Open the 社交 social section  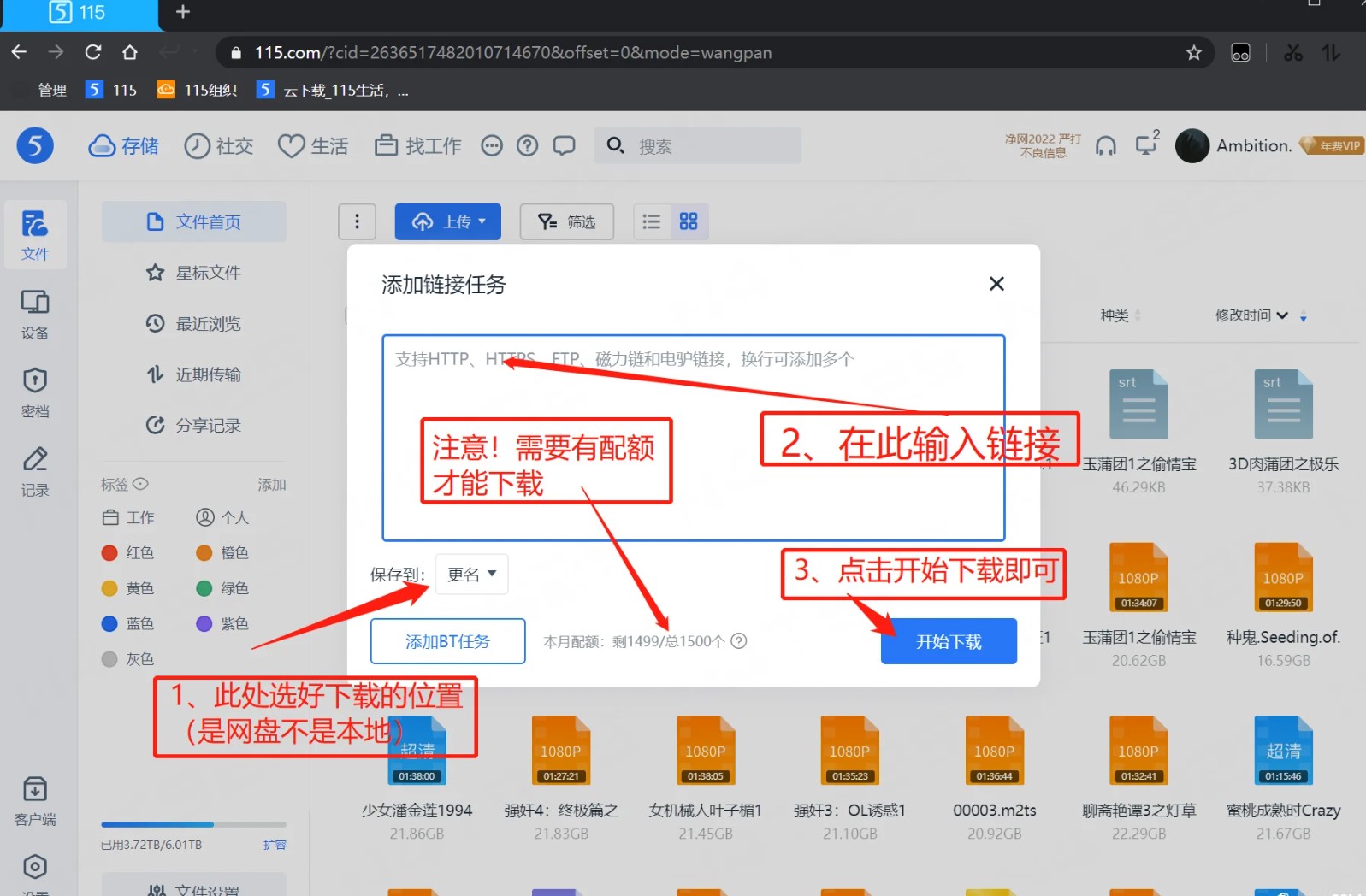pyautogui.click(x=219, y=146)
